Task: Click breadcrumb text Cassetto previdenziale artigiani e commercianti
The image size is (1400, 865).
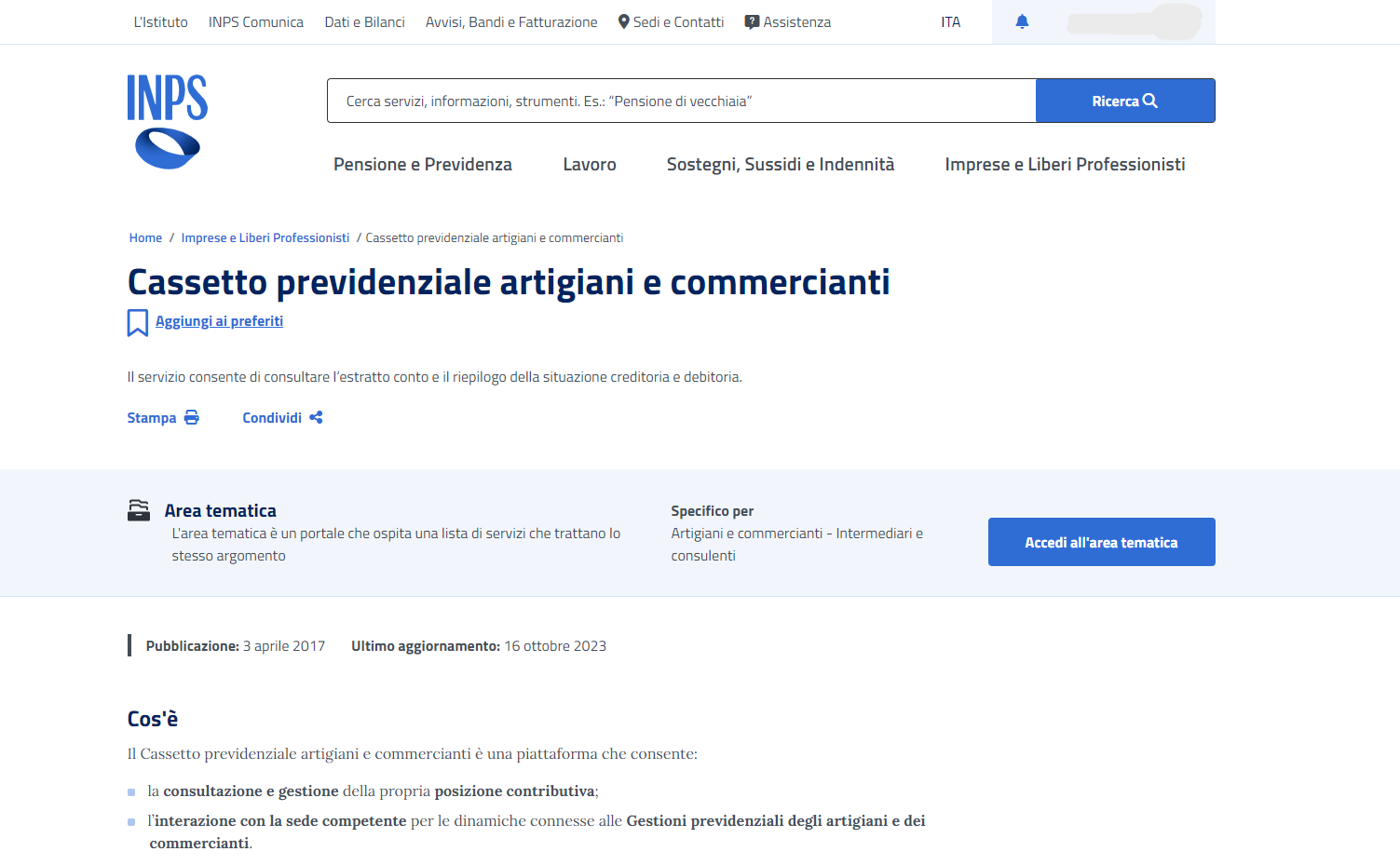Action: tap(495, 237)
